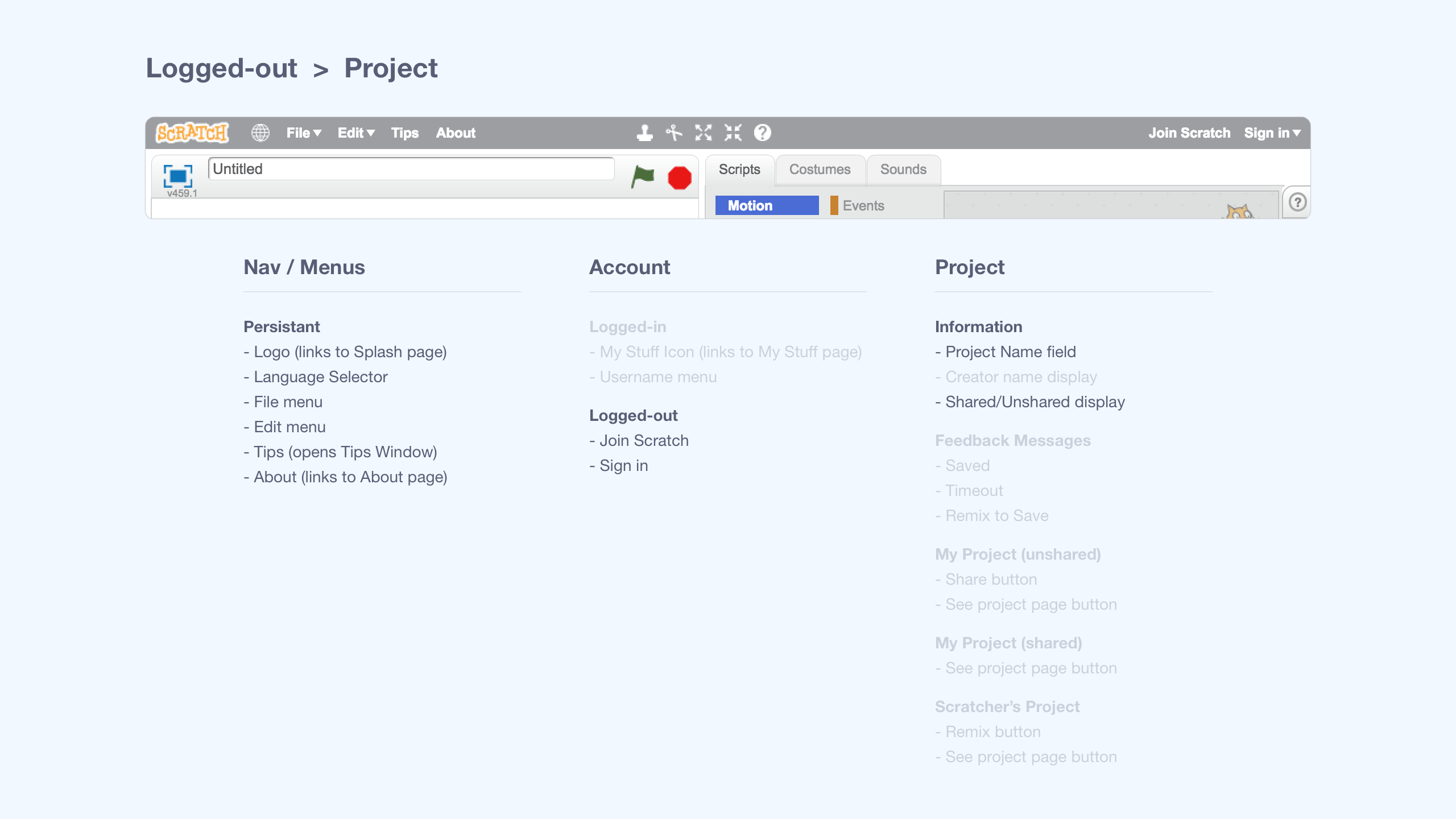Open the Sign in dropdown
The width and height of the screenshot is (1456, 819).
pyautogui.click(x=1271, y=133)
